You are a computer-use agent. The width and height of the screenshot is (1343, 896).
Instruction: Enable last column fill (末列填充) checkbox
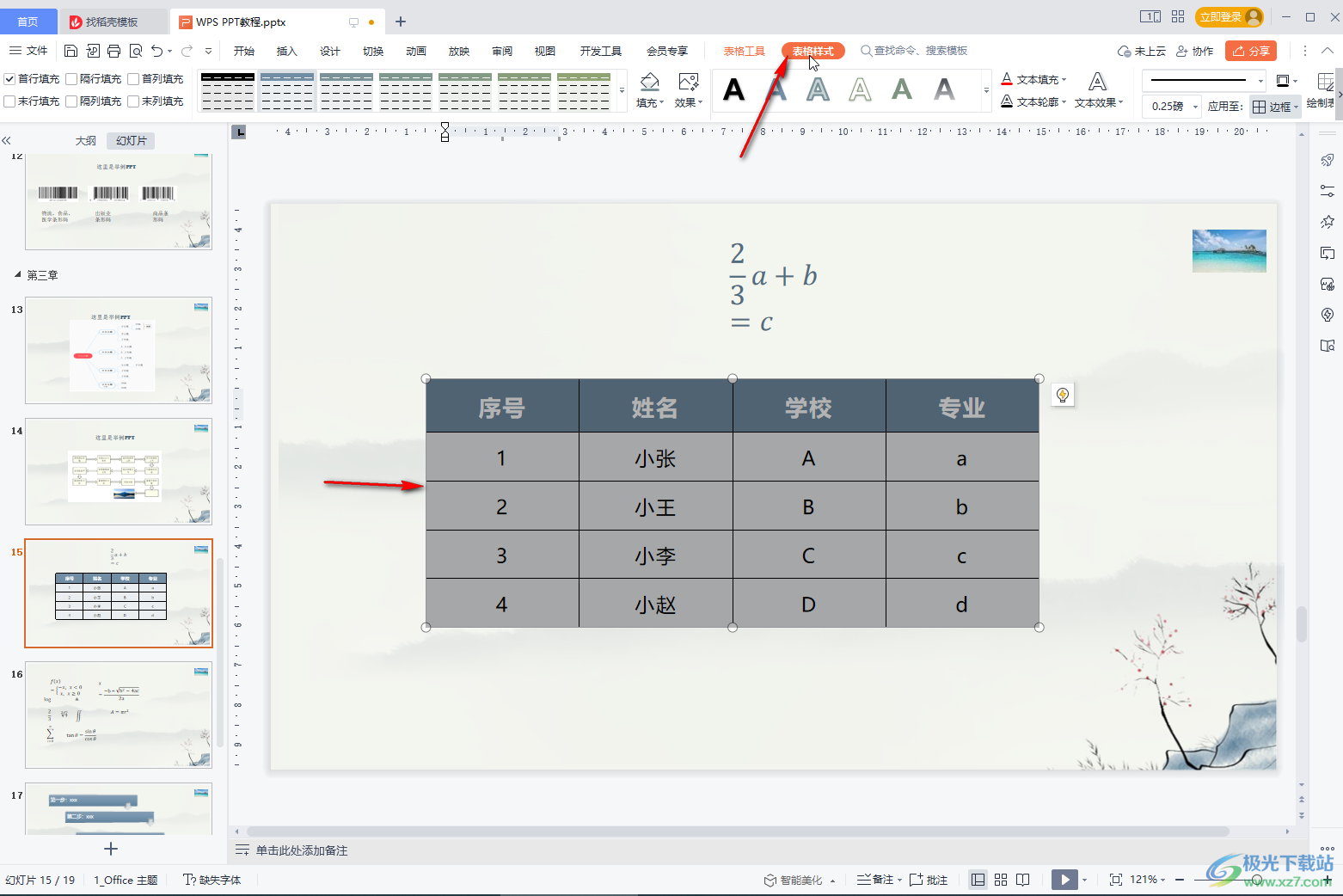pos(133,101)
